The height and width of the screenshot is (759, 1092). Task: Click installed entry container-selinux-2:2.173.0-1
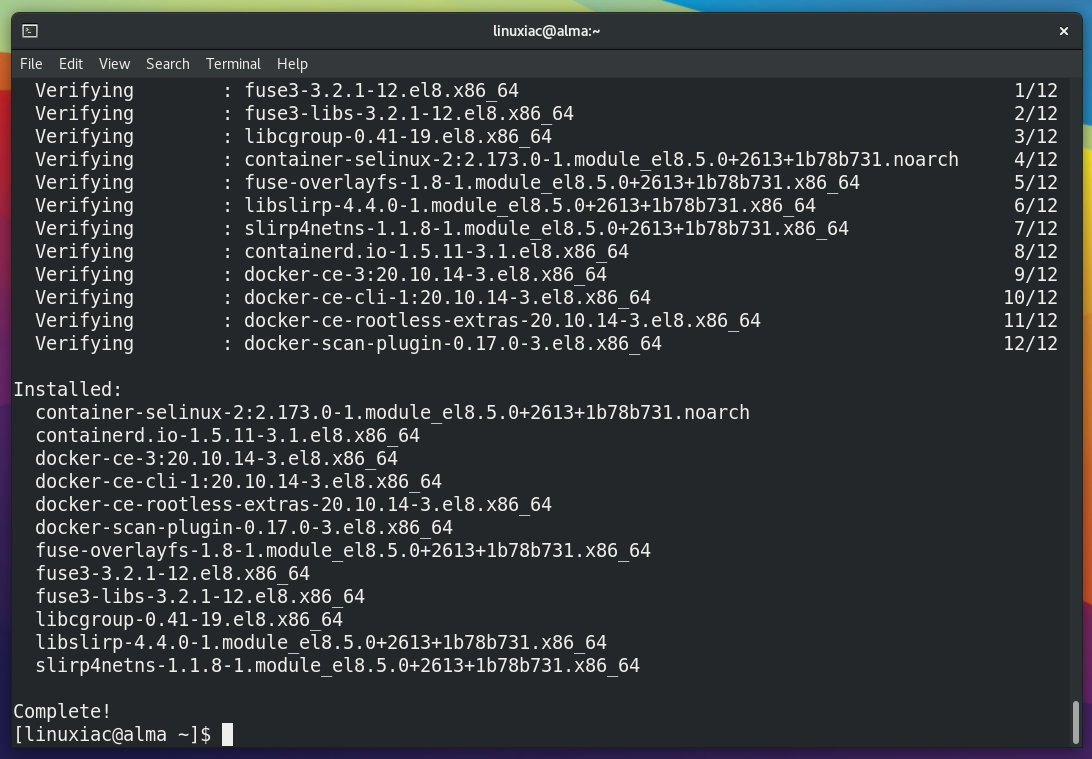(x=392, y=412)
